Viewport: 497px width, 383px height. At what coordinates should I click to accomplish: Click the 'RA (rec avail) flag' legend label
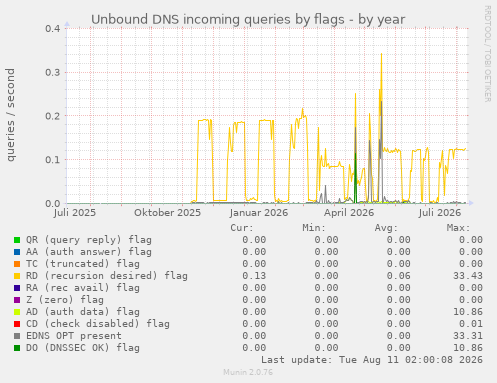tap(83, 288)
